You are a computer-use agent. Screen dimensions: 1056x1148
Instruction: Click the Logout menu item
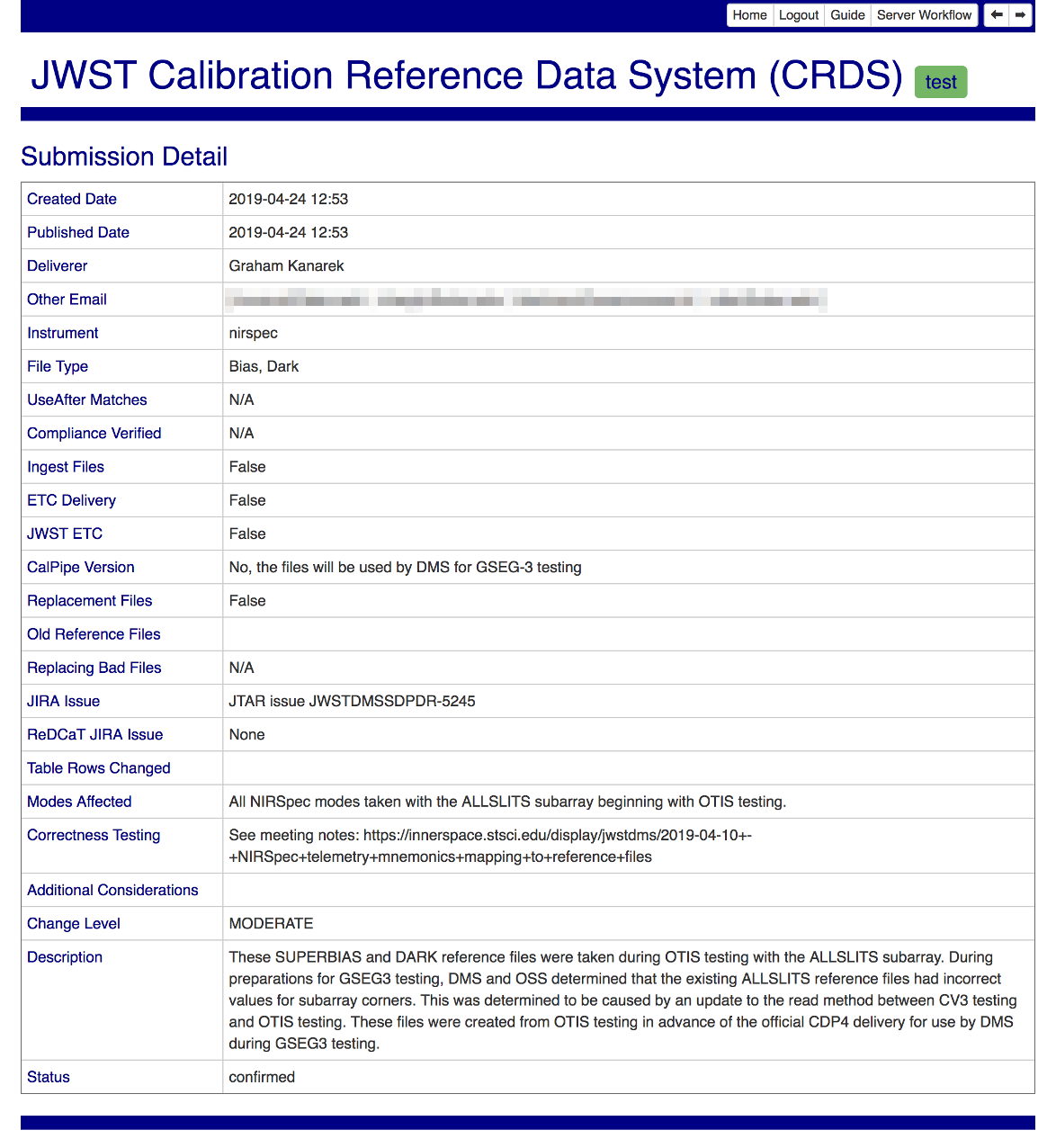(x=799, y=15)
